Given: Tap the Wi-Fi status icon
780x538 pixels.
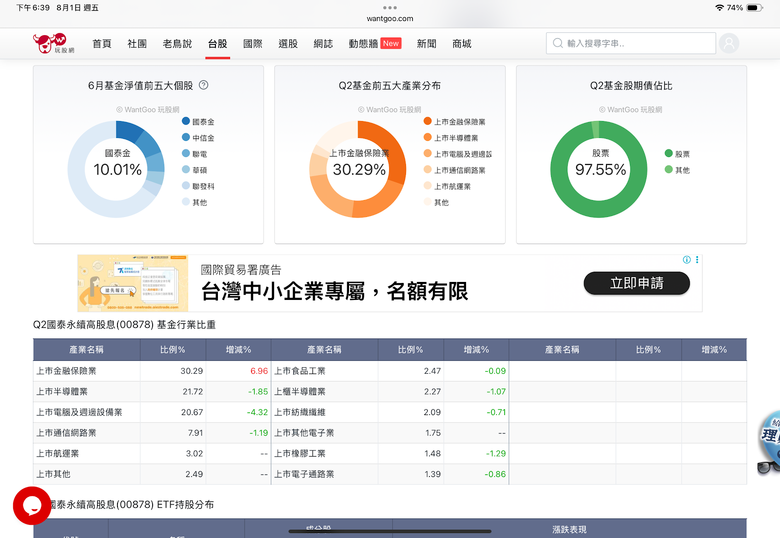Looking at the screenshot, I should tap(719, 7).
